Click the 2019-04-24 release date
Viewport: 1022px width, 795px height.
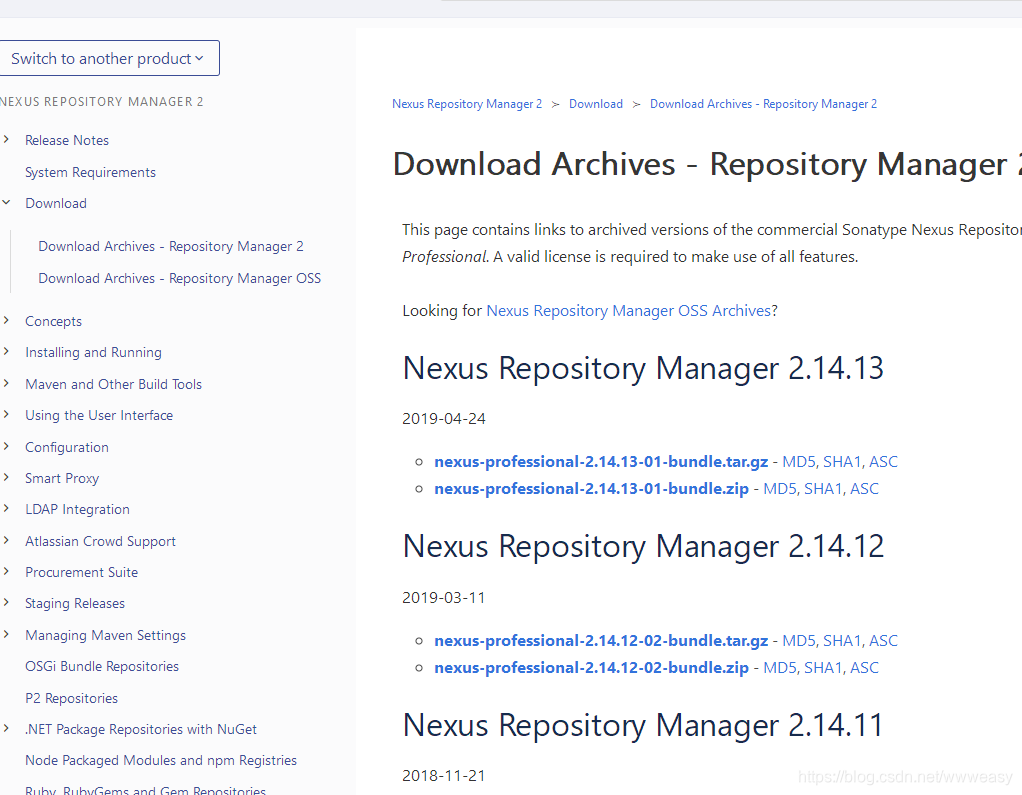pos(444,418)
